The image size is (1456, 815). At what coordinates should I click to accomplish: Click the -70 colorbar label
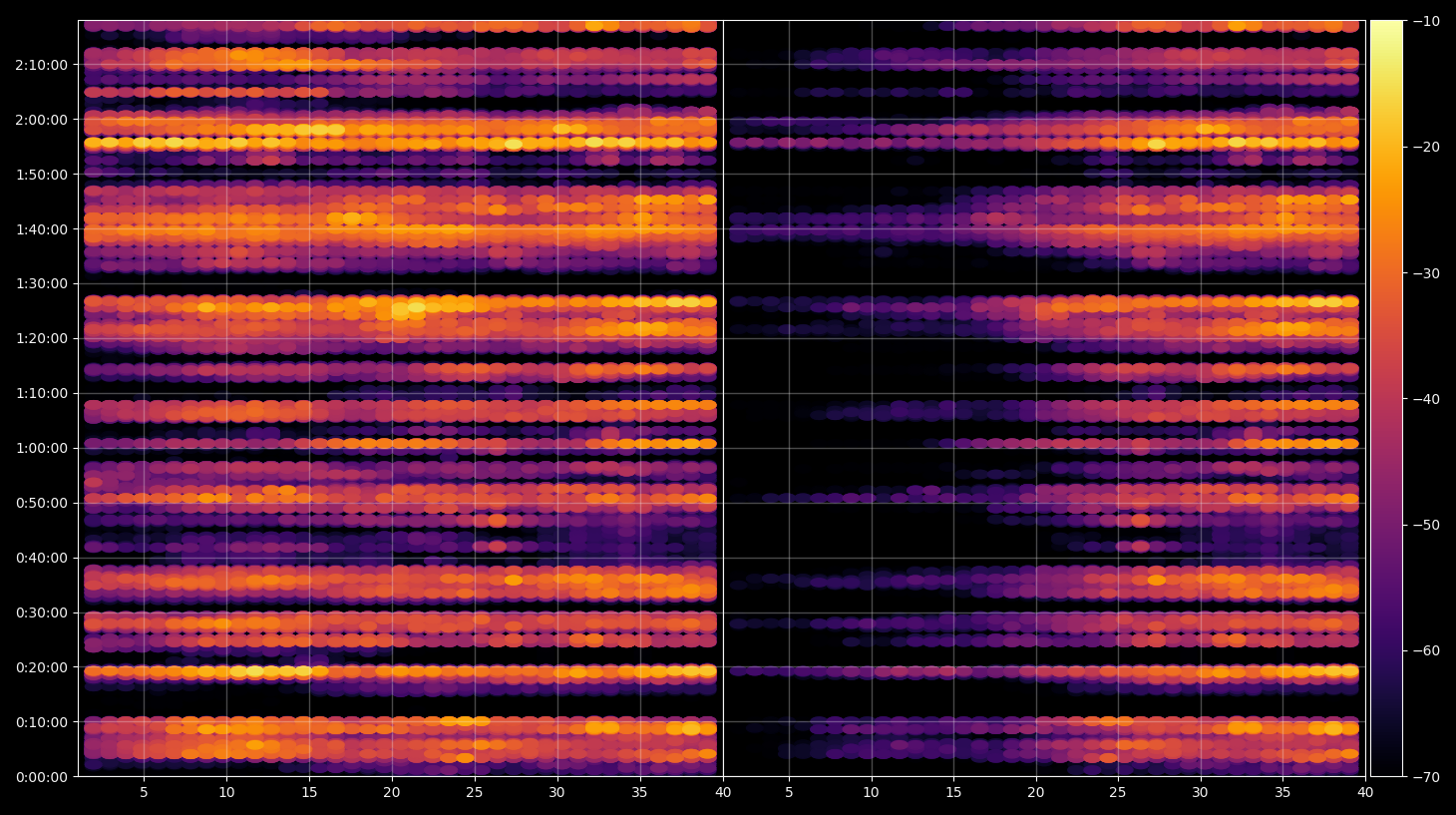click(1426, 777)
